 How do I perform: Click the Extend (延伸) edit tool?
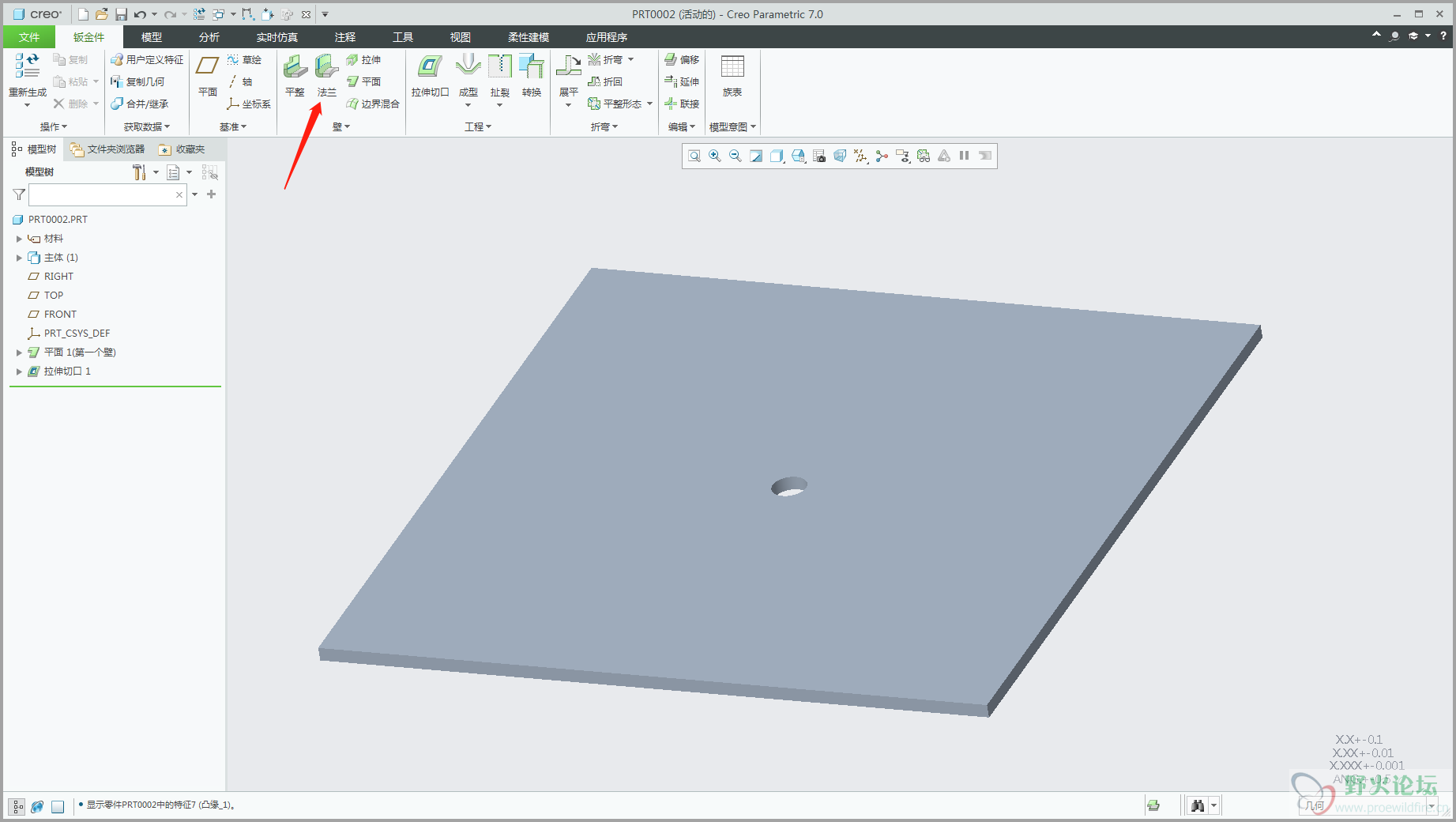pyautogui.click(x=682, y=81)
